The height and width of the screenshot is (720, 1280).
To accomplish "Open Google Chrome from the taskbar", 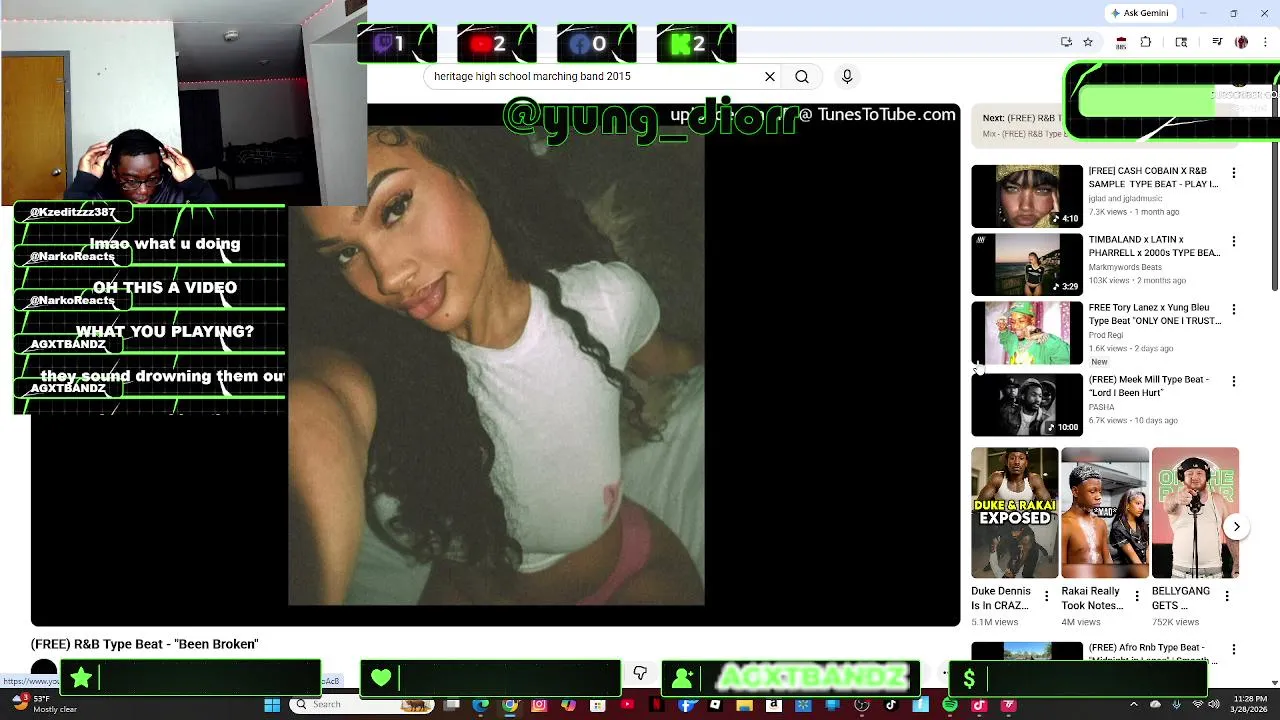I will click(510, 705).
